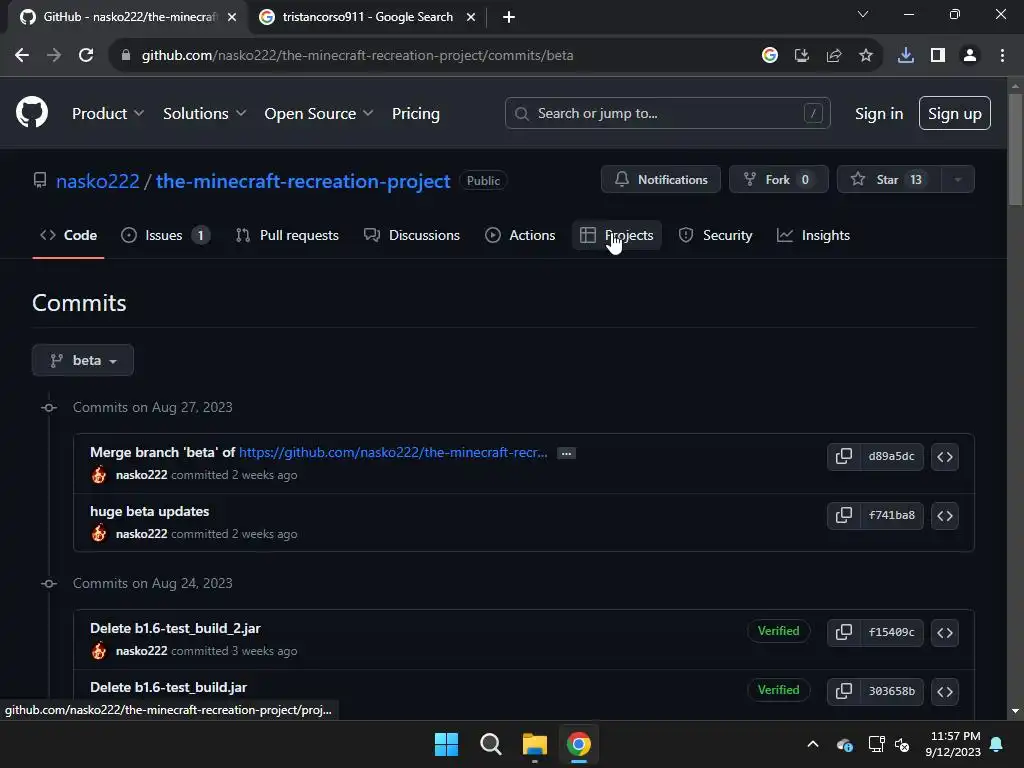Open the Pull requests tab
The width and height of the screenshot is (1024, 768).
287,235
